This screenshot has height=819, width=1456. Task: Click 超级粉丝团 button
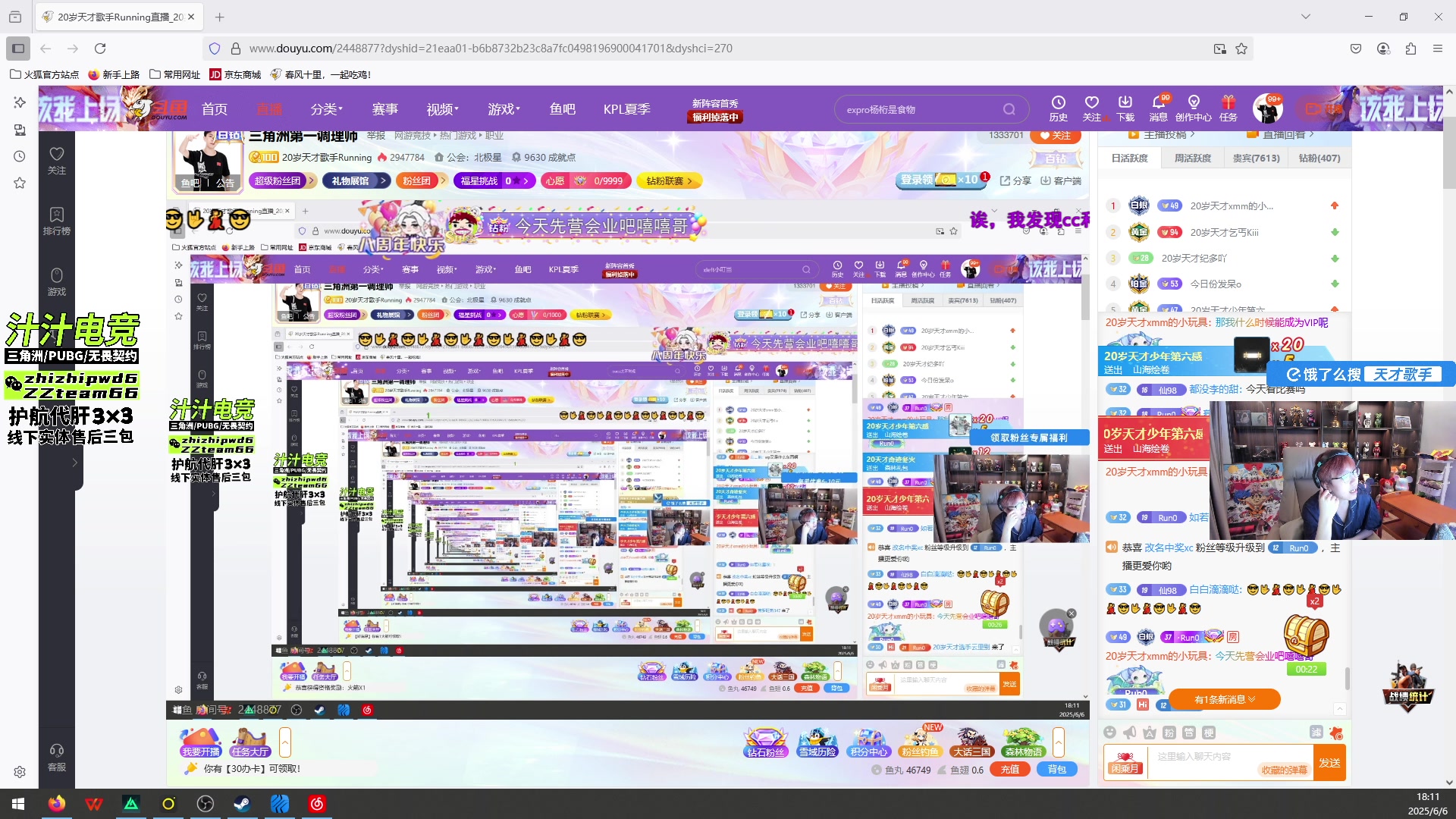(283, 180)
